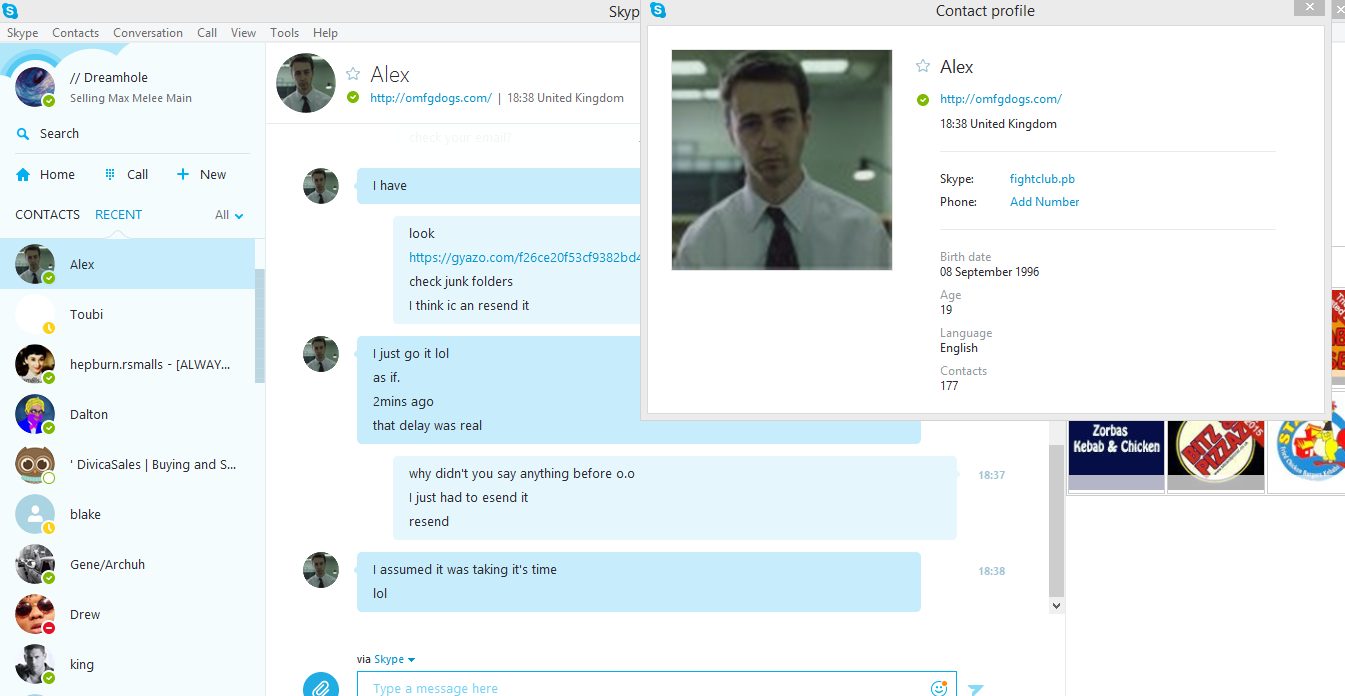The width and height of the screenshot is (1345, 696).
Task: Click the Search field text
Action: point(59,134)
